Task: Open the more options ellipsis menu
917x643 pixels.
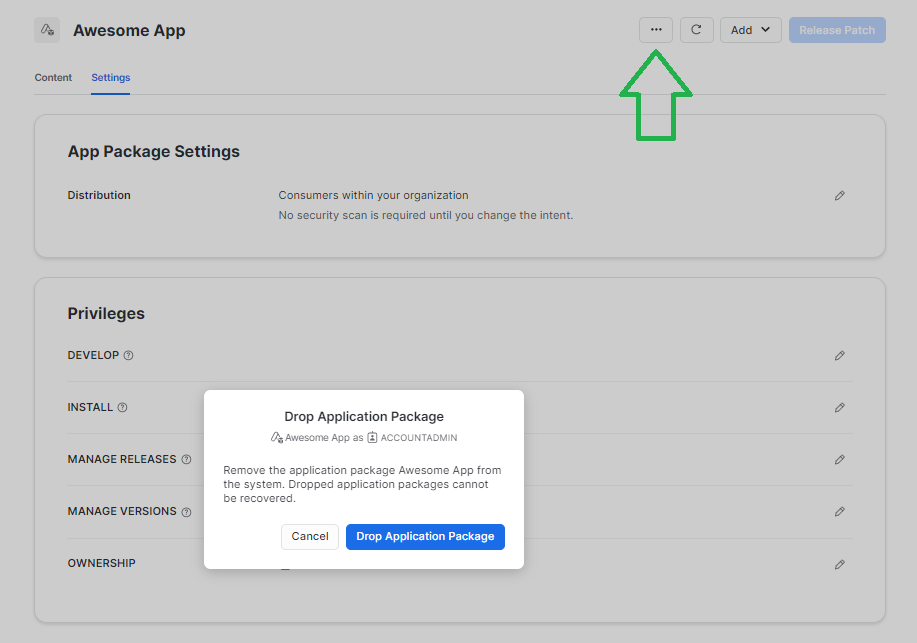Action: click(x=656, y=29)
